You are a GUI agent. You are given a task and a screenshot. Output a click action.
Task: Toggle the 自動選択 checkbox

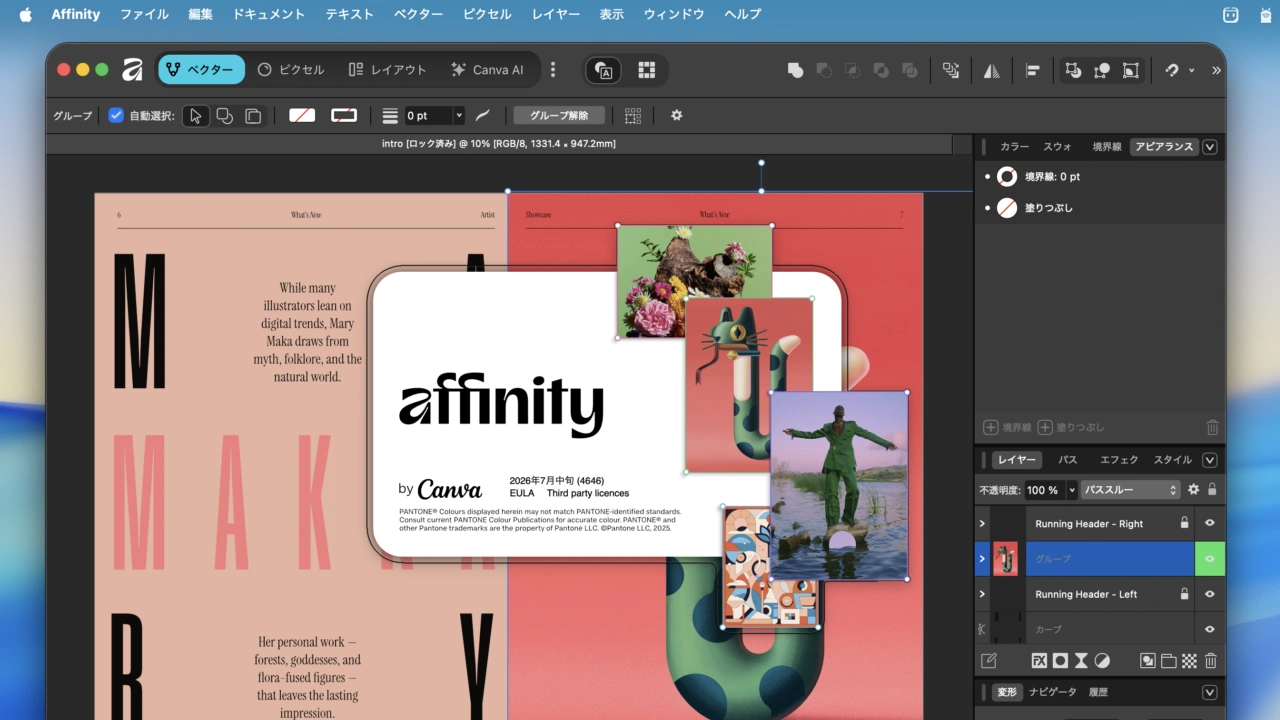coord(116,115)
